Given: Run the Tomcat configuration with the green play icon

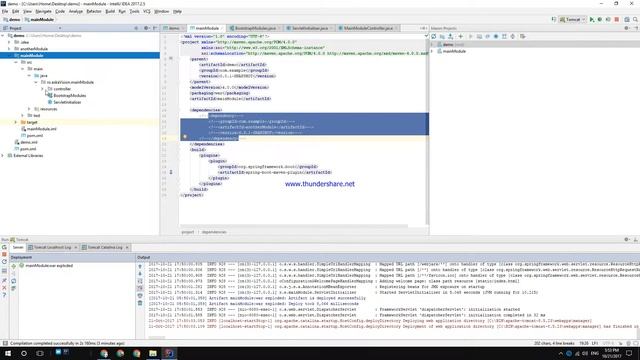Looking at the screenshot, I should pos(592,19).
